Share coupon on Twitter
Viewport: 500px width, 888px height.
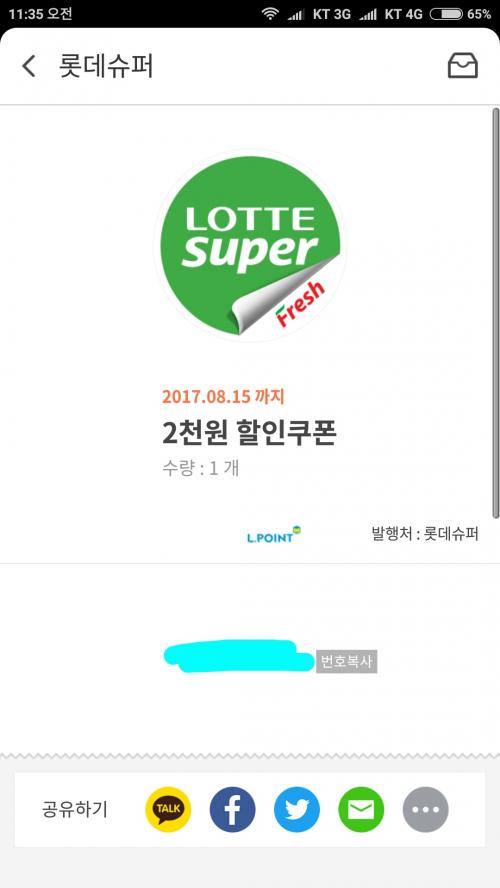tap(297, 809)
